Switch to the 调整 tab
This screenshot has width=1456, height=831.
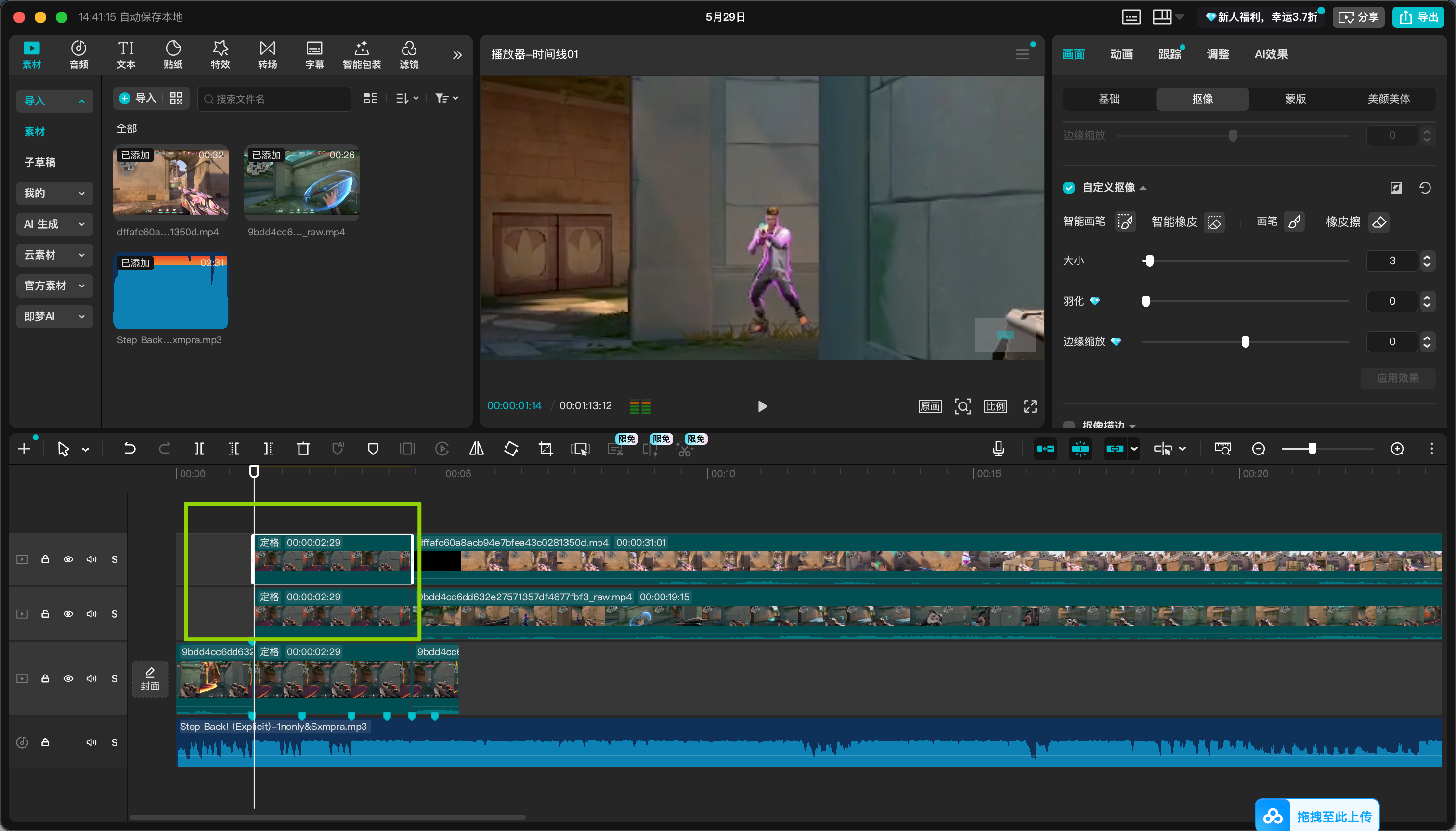pos(1217,54)
